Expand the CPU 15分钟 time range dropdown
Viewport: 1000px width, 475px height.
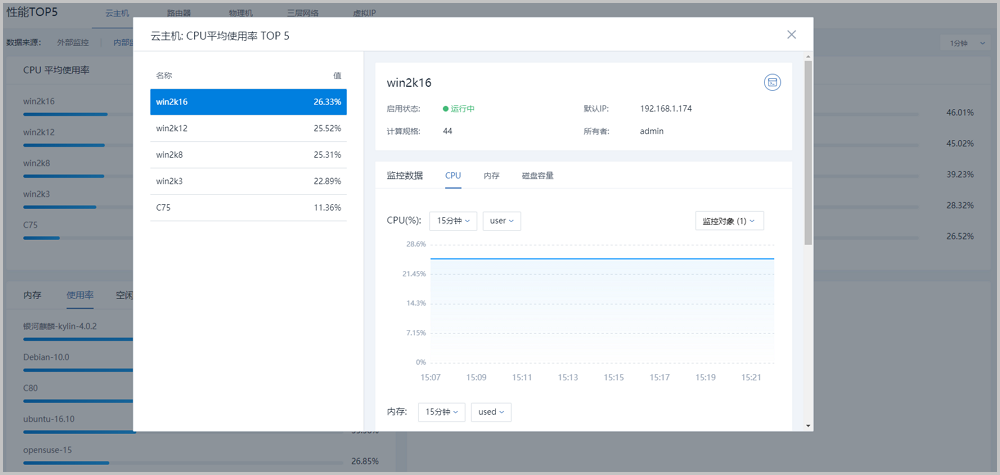click(x=453, y=221)
